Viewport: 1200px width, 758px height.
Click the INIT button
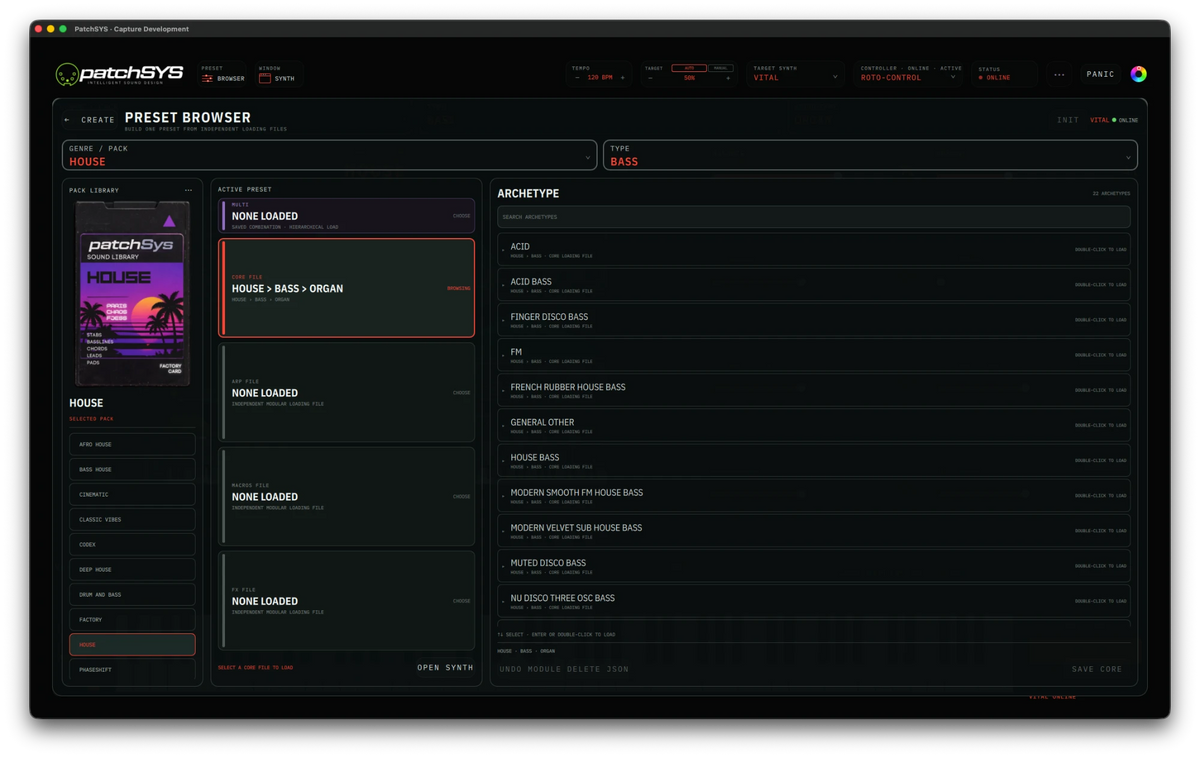coord(1068,120)
